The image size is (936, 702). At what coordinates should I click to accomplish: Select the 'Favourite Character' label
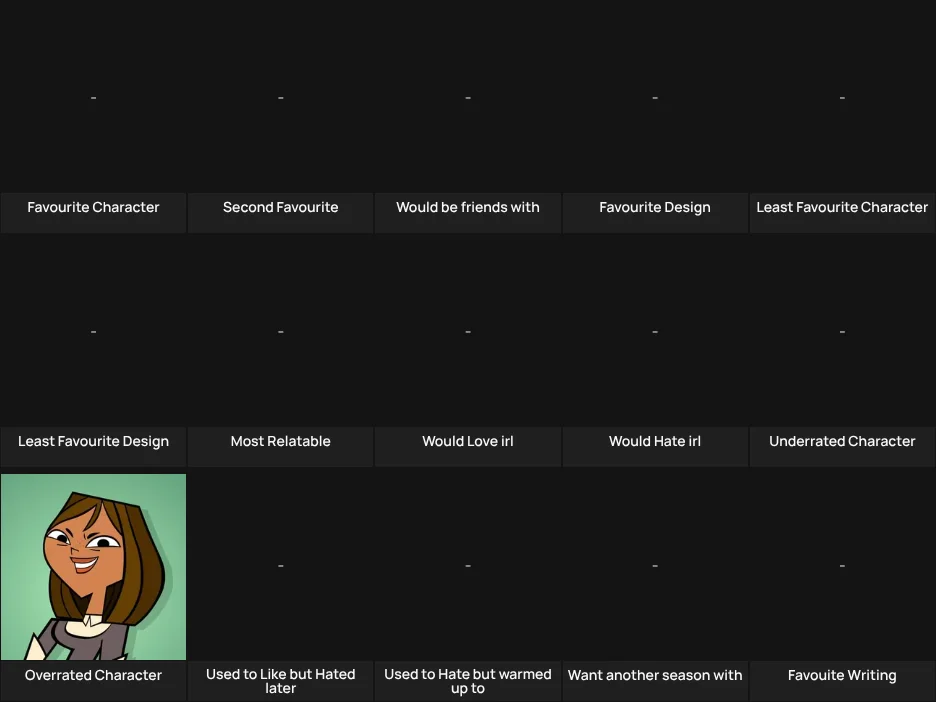(93, 207)
